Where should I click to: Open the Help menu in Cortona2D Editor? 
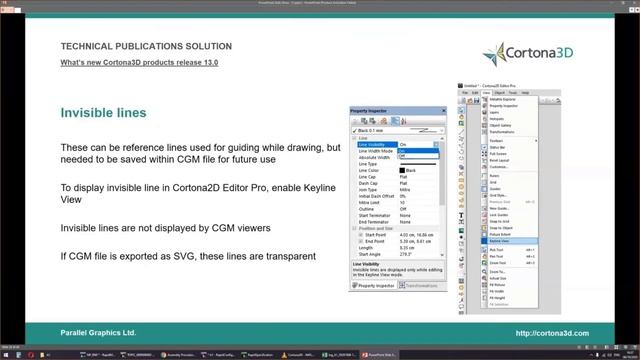525,93
